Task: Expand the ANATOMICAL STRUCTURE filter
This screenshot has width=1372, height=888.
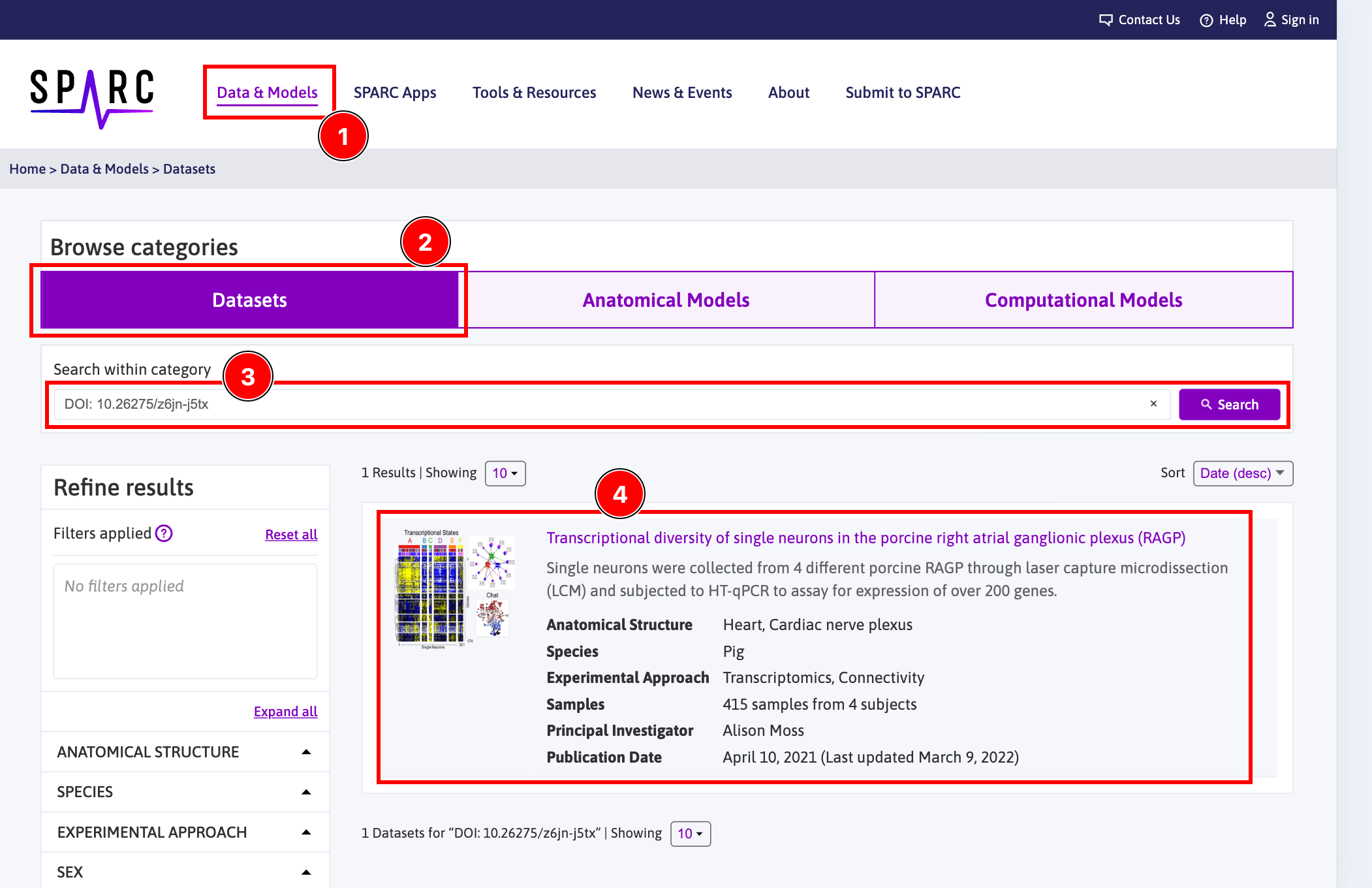Action: point(185,752)
